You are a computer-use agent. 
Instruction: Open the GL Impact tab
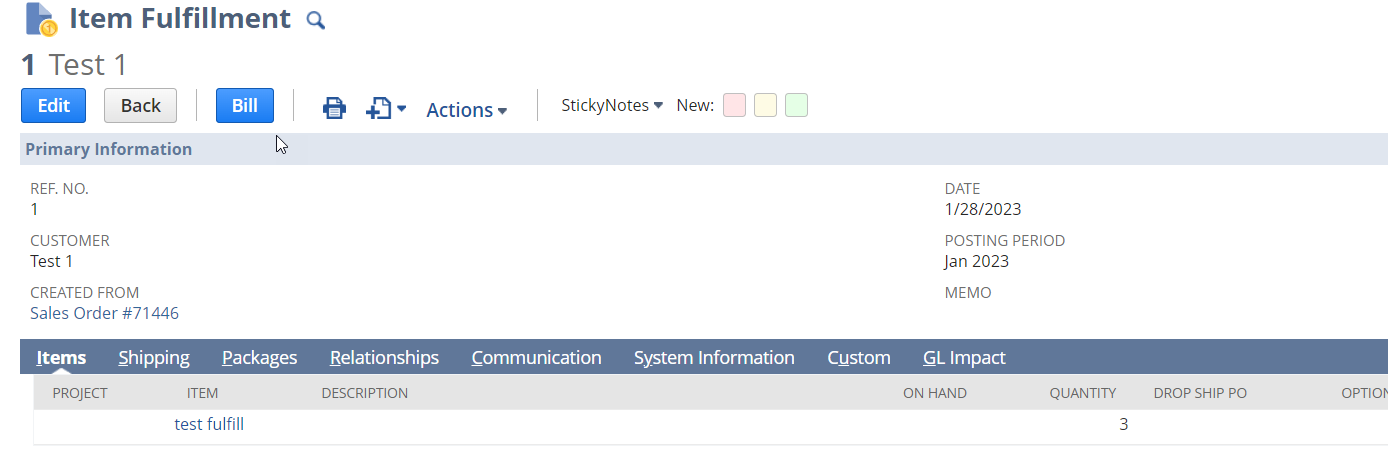click(964, 357)
